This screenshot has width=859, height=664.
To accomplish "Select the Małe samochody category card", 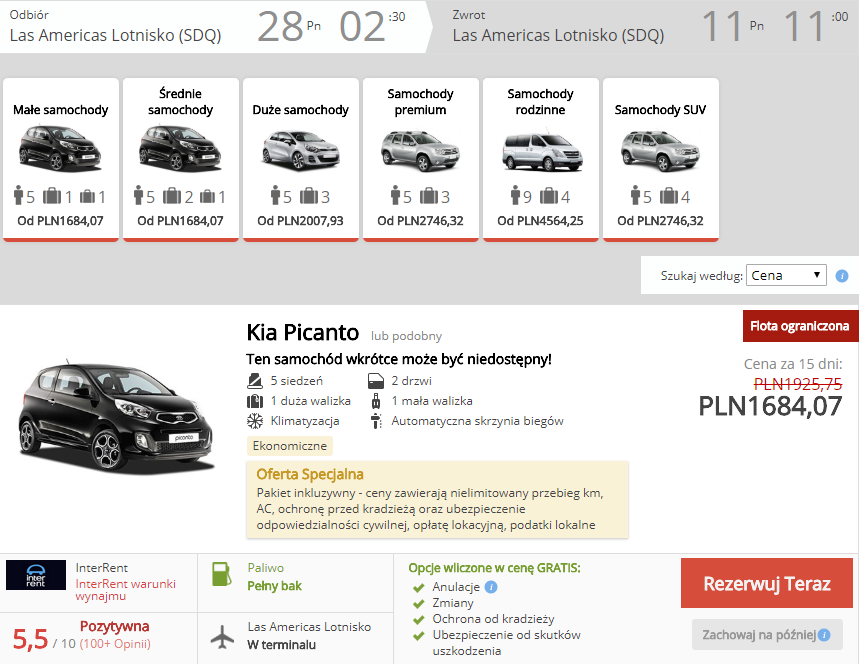I will pyautogui.click(x=61, y=159).
